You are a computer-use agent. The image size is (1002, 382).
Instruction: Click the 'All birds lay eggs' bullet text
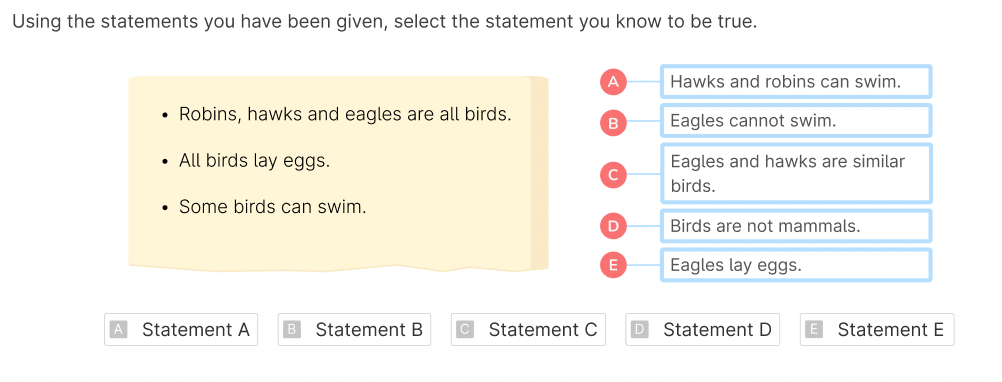[x=254, y=161]
